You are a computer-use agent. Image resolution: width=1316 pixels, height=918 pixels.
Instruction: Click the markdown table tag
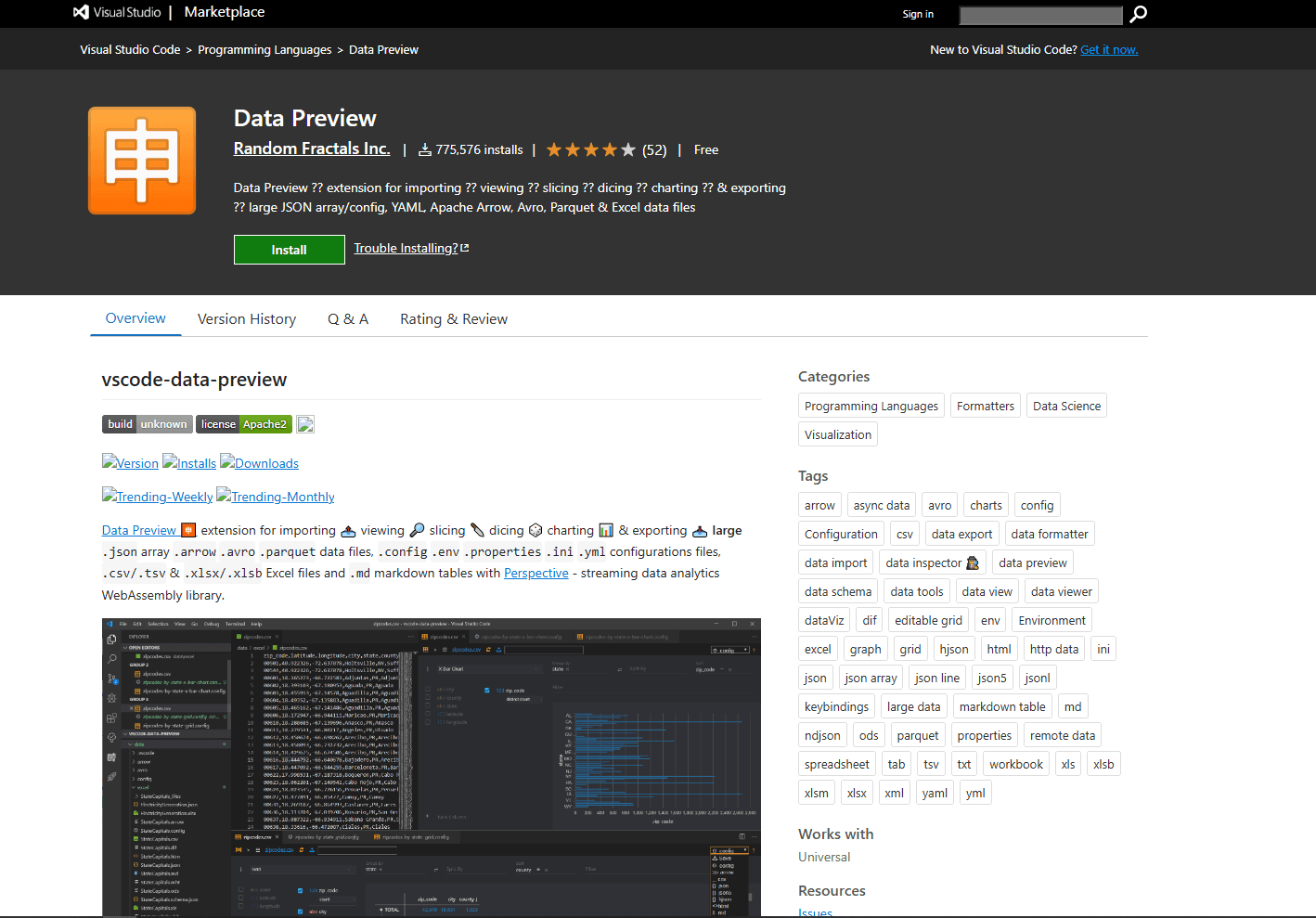pos(1002,706)
